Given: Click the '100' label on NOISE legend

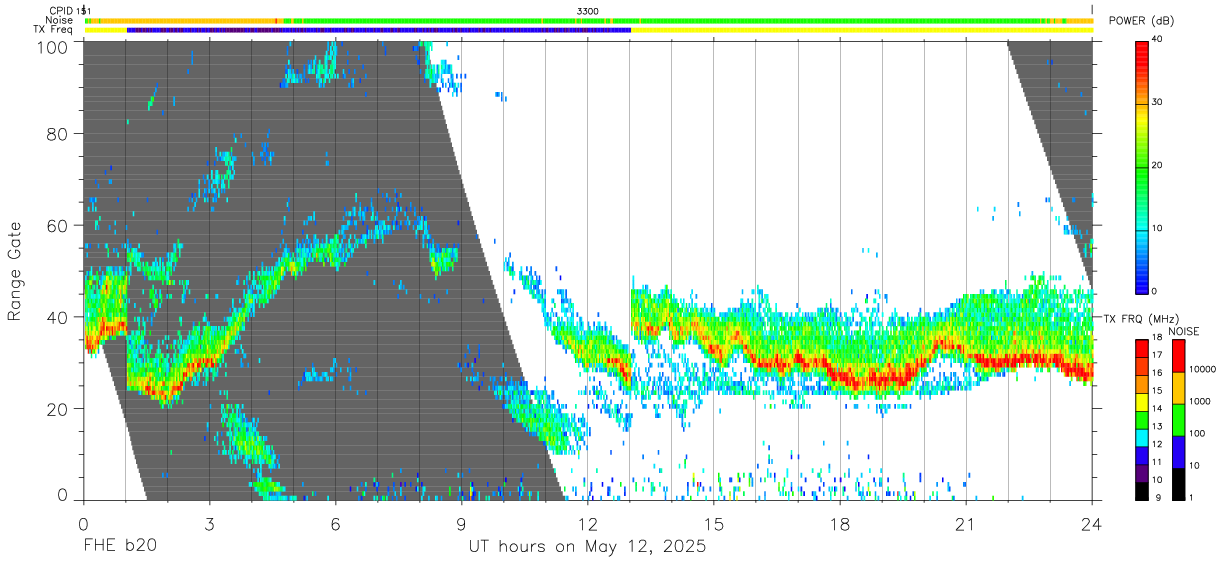Looking at the screenshot, I should tap(1197, 433).
